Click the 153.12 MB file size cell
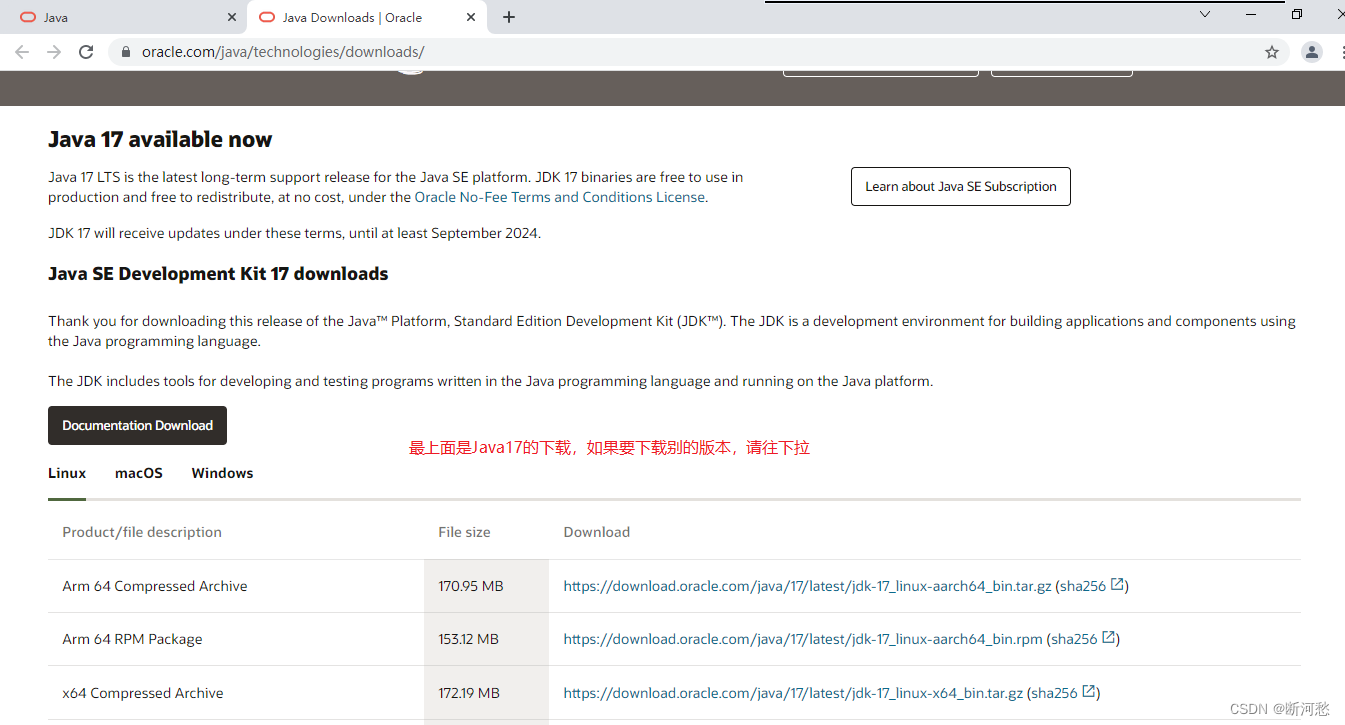The height and width of the screenshot is (725, 1345). (486, 639)
